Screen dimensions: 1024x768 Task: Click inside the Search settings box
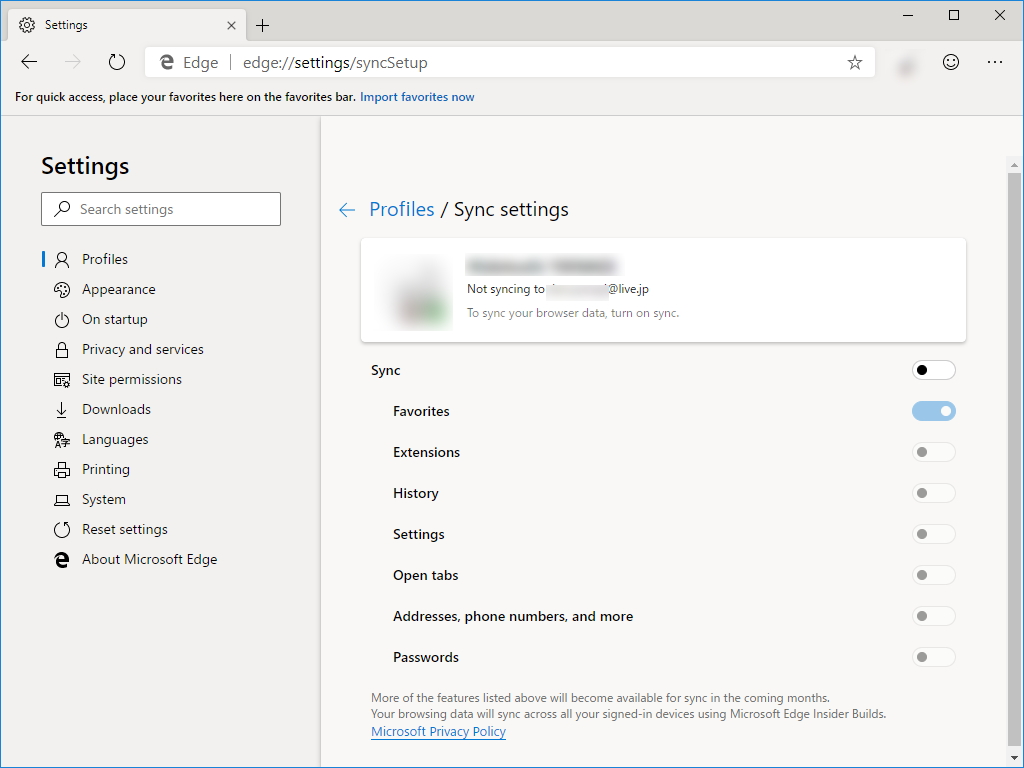[x=160, y=209]
